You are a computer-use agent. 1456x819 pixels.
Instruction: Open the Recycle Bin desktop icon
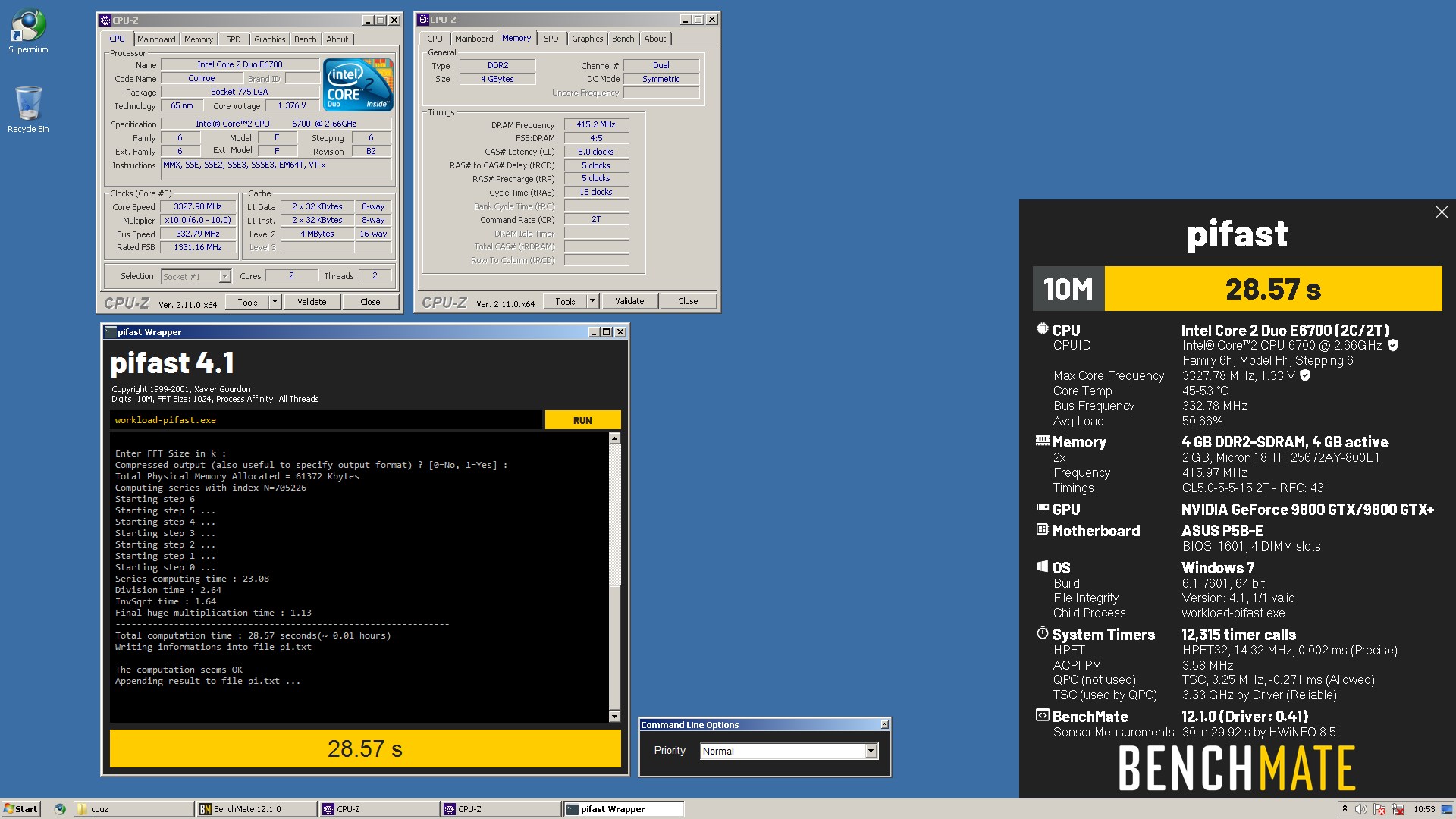pyautogui.click(x=28, y=109)
